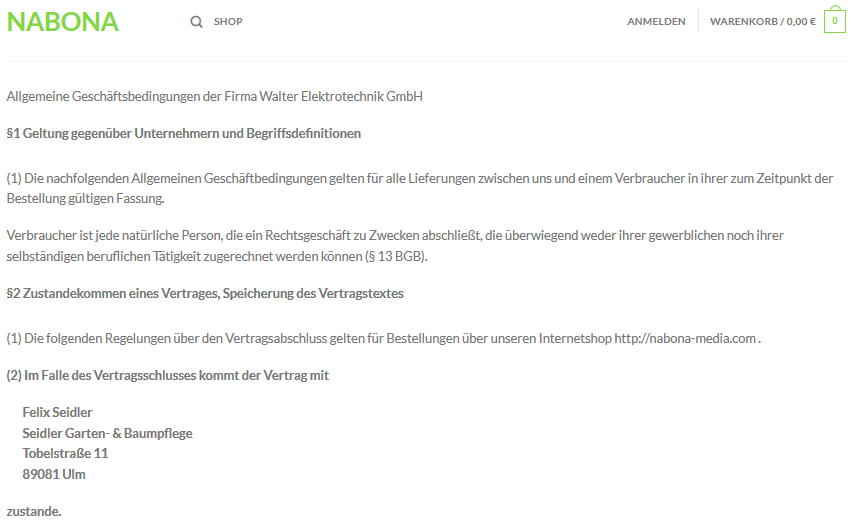The image size is (851, 527).
Task: Click heading §2 Zustandekommen eines Vertrages
Action: click(205, 294)
